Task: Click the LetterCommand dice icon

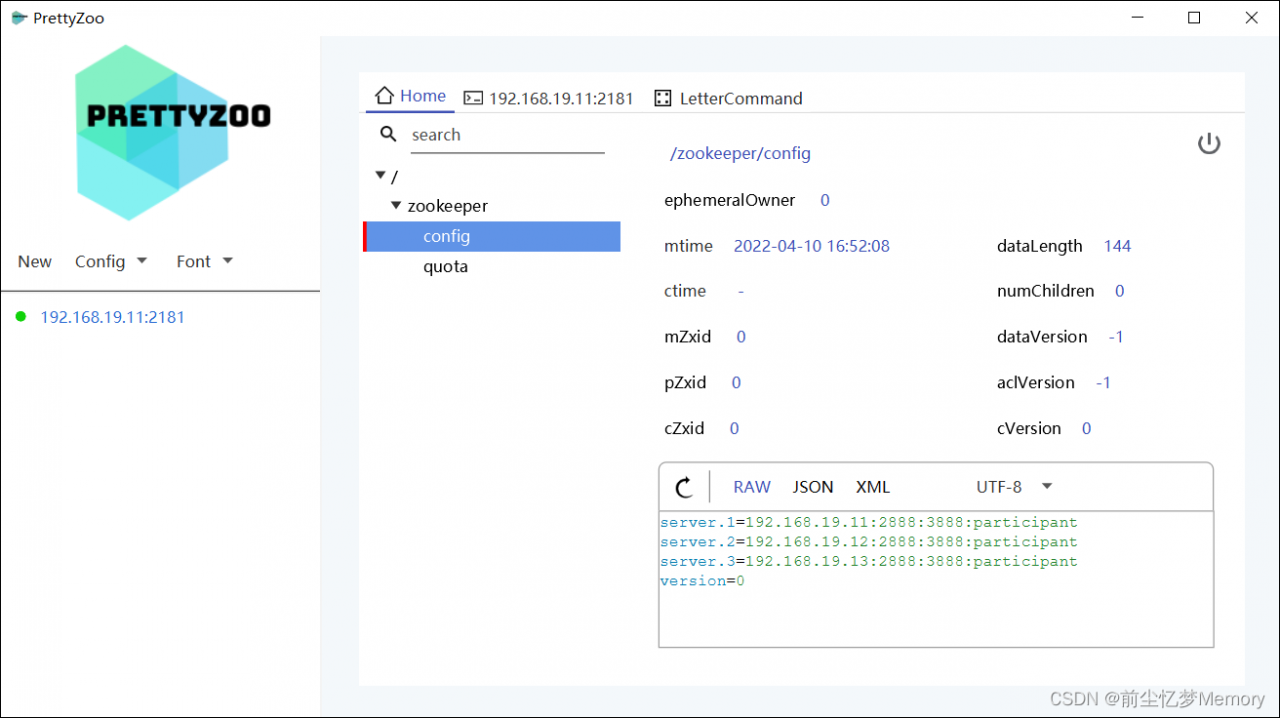Action: pos(663,98)
